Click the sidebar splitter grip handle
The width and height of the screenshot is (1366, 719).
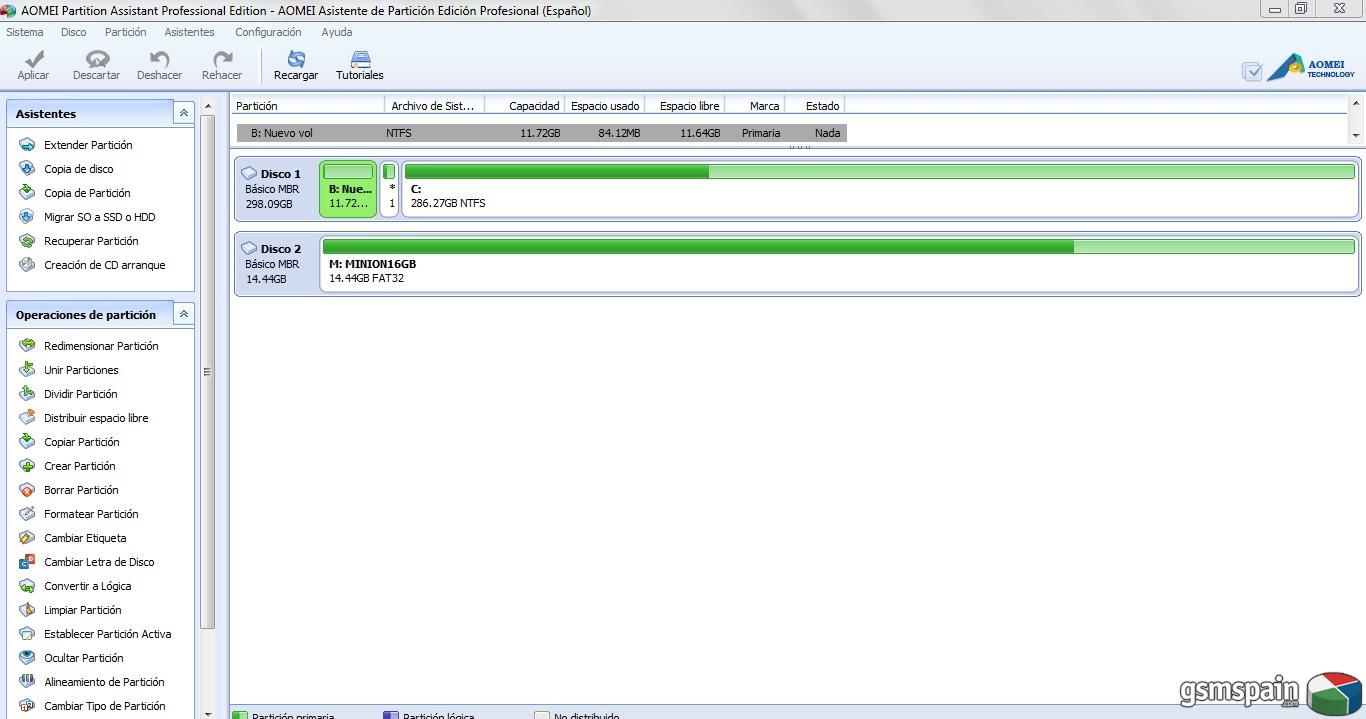pyautogui.click(x=207, y=371)
